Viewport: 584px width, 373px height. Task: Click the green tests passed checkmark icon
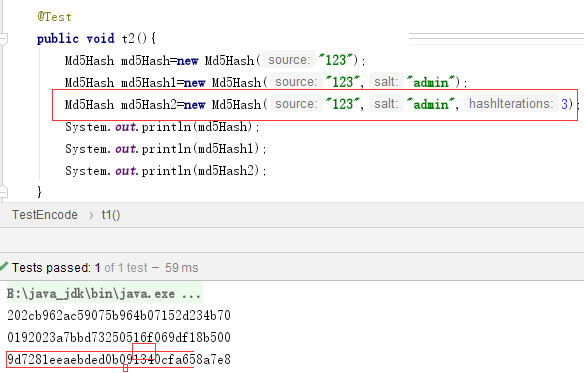pos(4,266)
